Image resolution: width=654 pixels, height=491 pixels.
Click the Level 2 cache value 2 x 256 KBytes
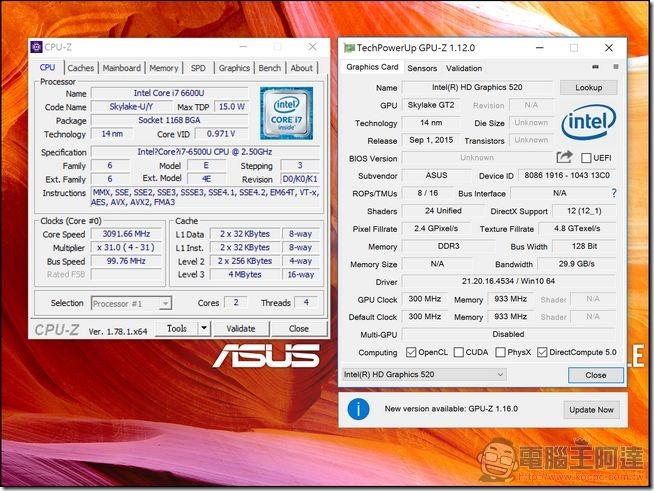click(245, 261)
